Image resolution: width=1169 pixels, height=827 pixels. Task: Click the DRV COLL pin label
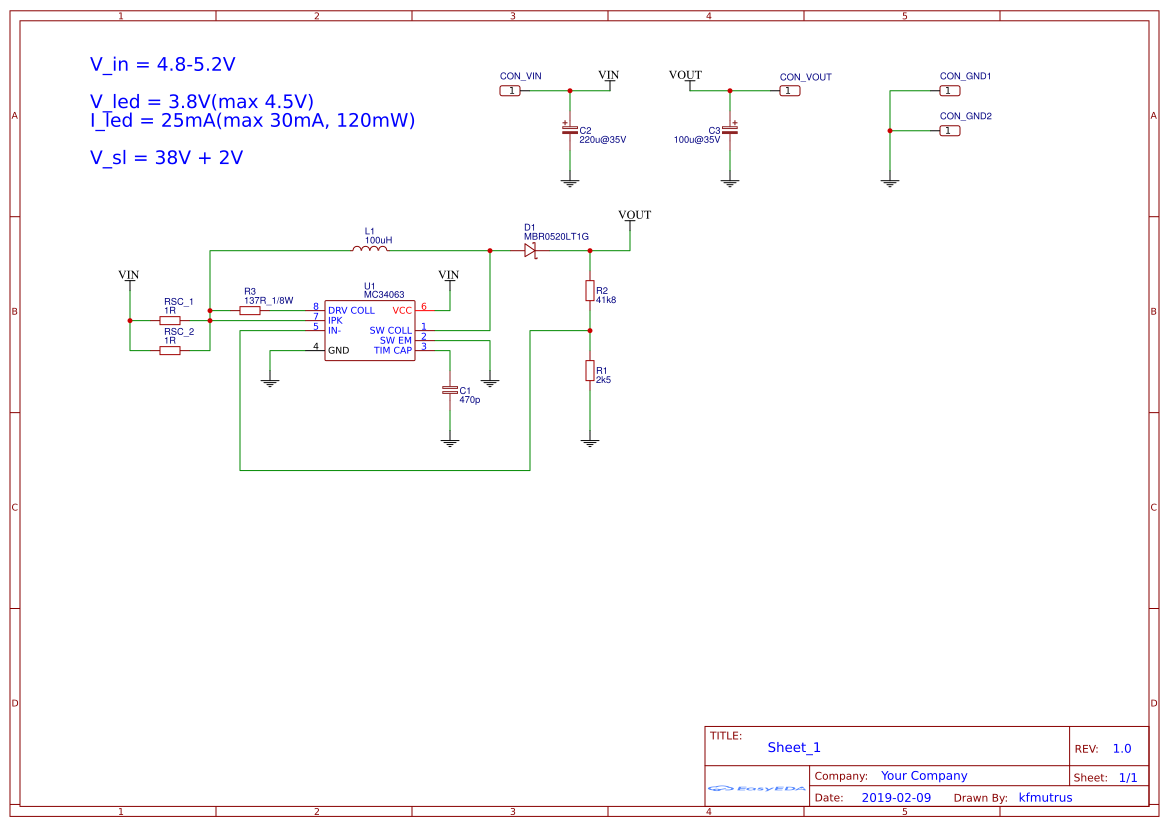351,311
